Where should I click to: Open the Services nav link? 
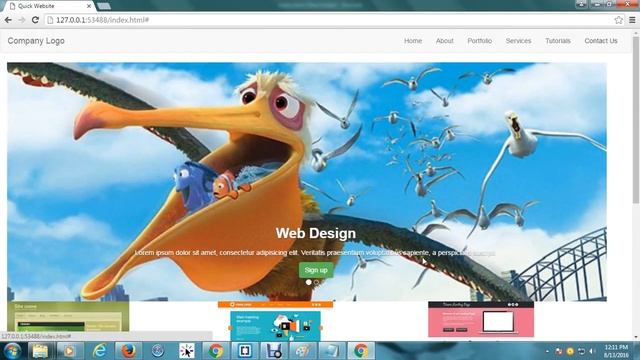[x=518, y=41]
